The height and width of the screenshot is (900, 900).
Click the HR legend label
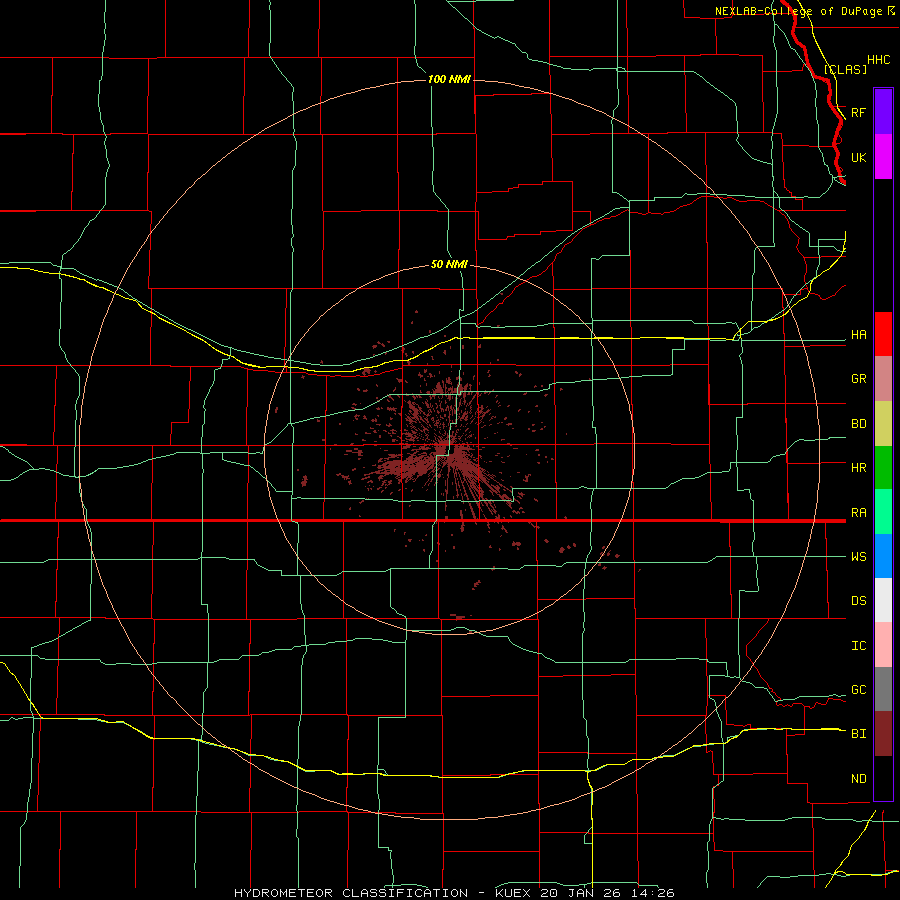[x=858, y=468]
